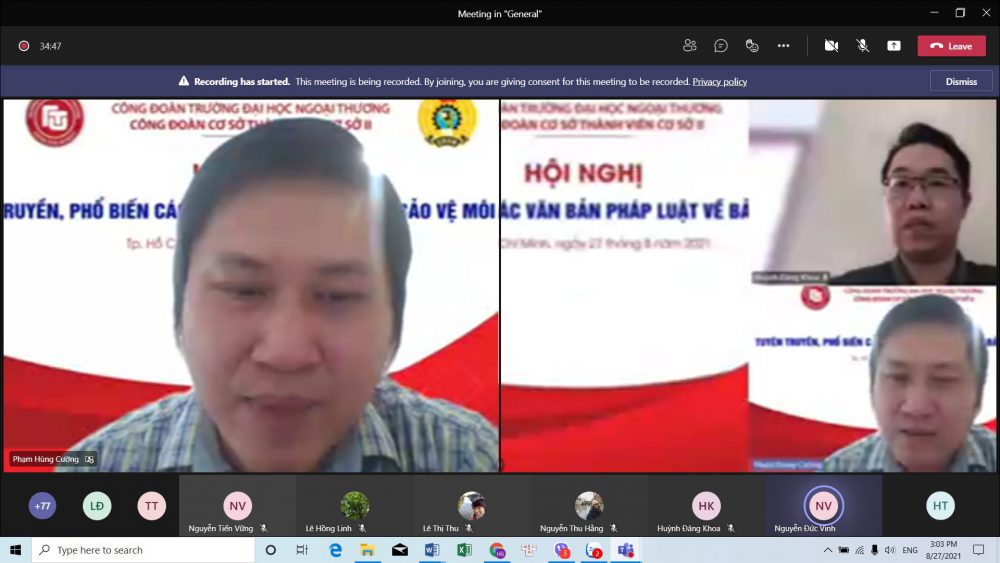Click the Teams icon in taskbar
This screenshot has height=563, width=1000.
point(626,550)
